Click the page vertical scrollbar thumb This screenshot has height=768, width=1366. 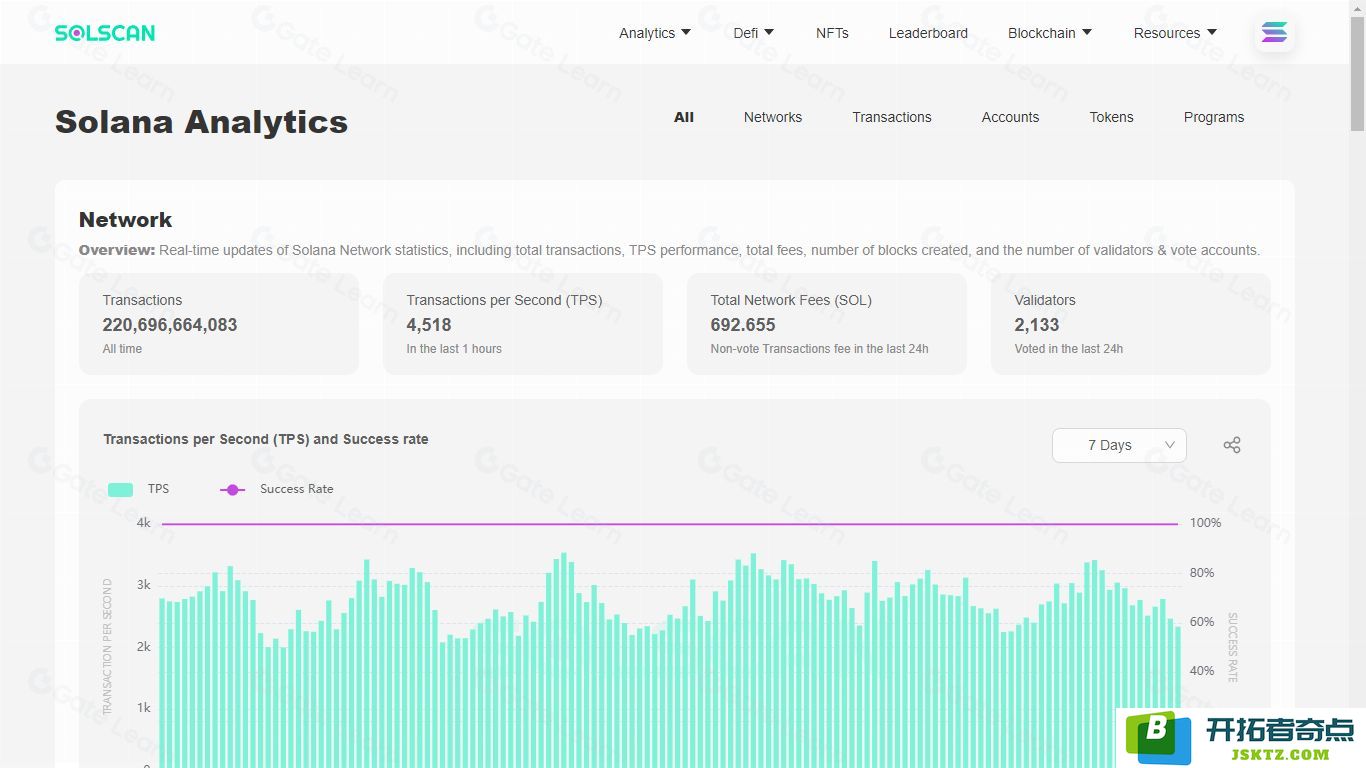(x=1357, y=75)
